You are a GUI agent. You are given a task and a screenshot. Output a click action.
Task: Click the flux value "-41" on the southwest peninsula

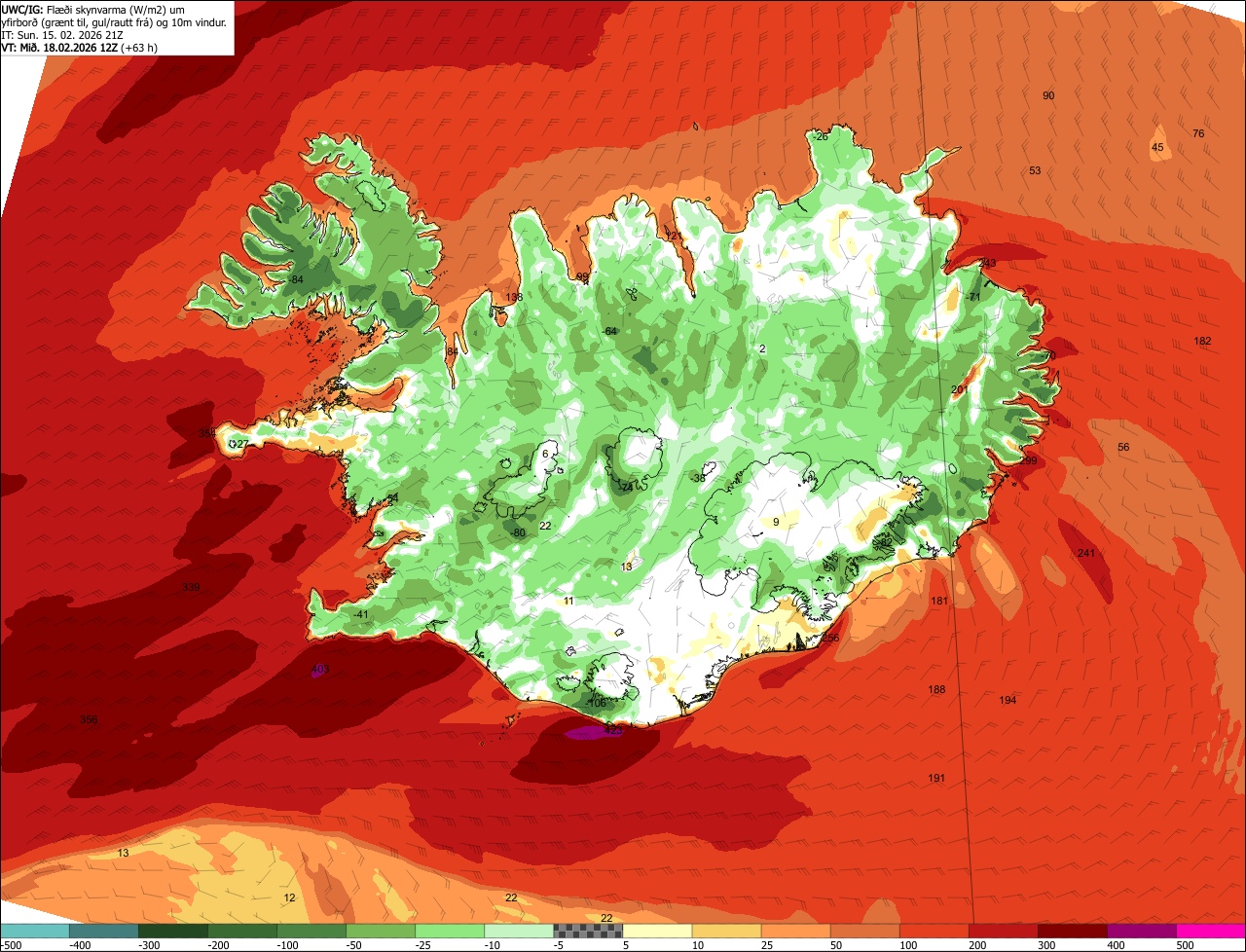(361, 614)
